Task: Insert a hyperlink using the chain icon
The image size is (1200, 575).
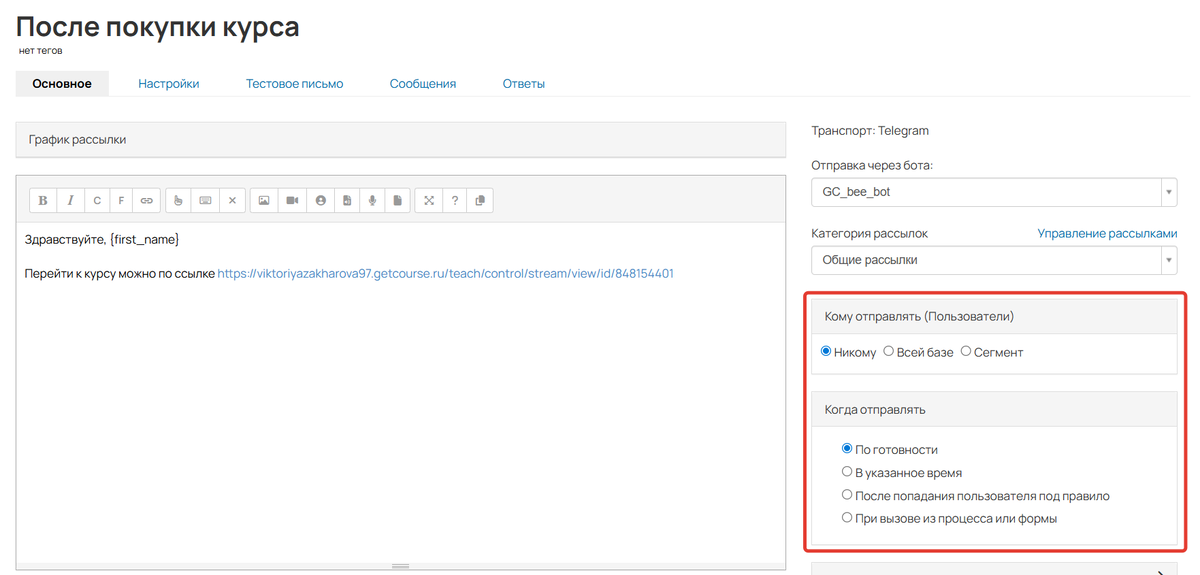Action: [x=146, y=200]
